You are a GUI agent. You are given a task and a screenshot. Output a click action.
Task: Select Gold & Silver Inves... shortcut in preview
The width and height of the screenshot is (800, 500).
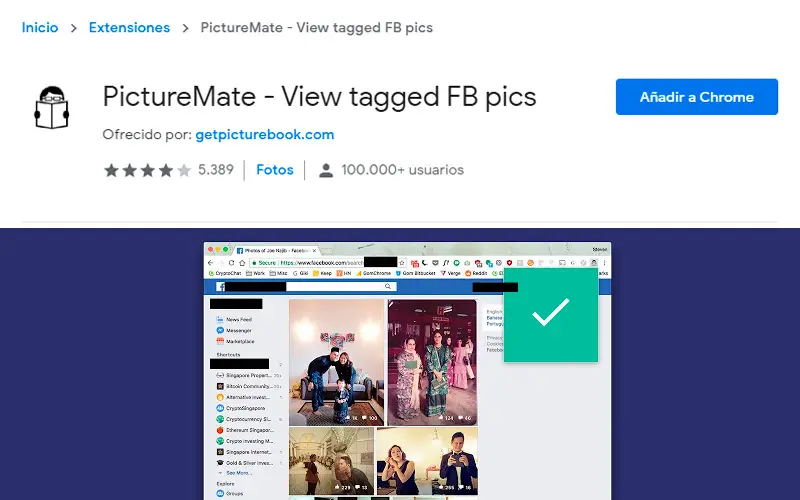tap(245, 463)
